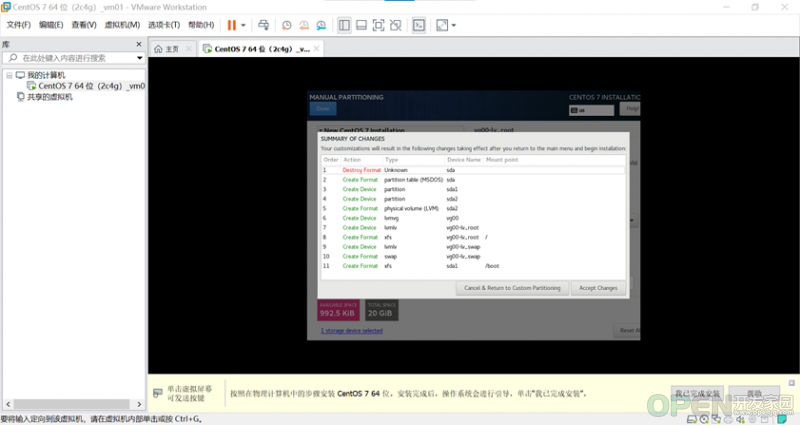Click the library search input field

coord(71,58)
